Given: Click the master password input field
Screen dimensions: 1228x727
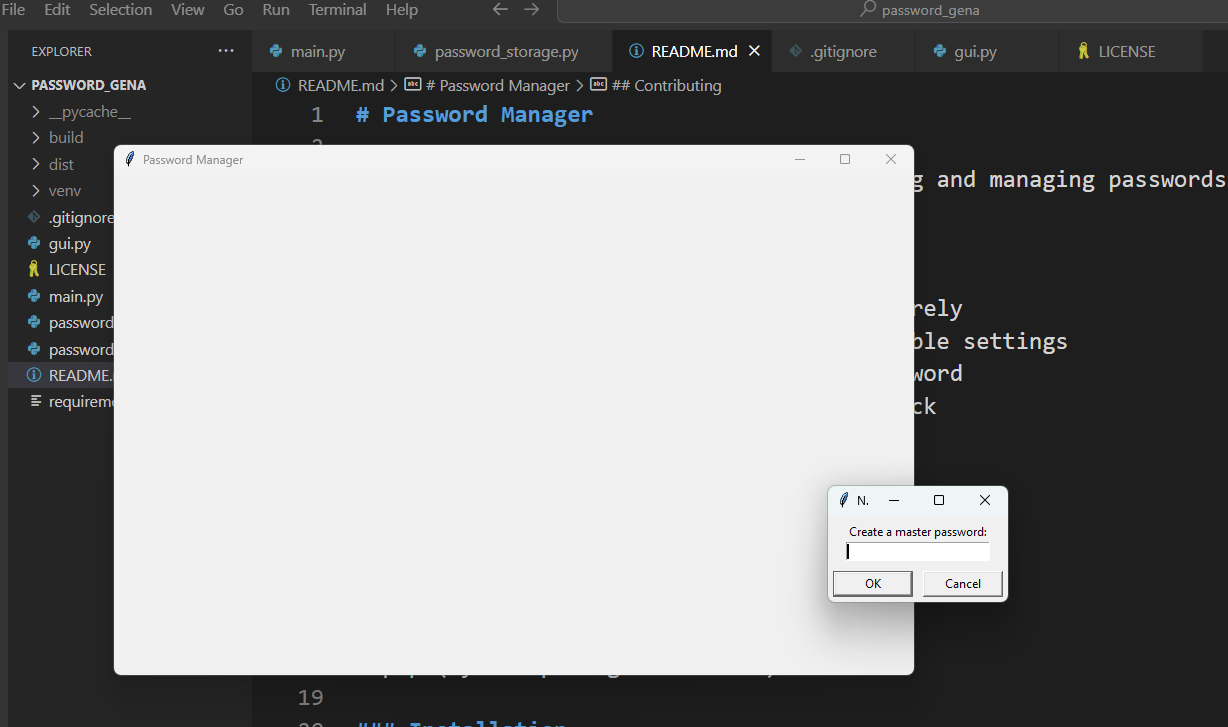Looking at the screenshot, I should coord(918,552).
